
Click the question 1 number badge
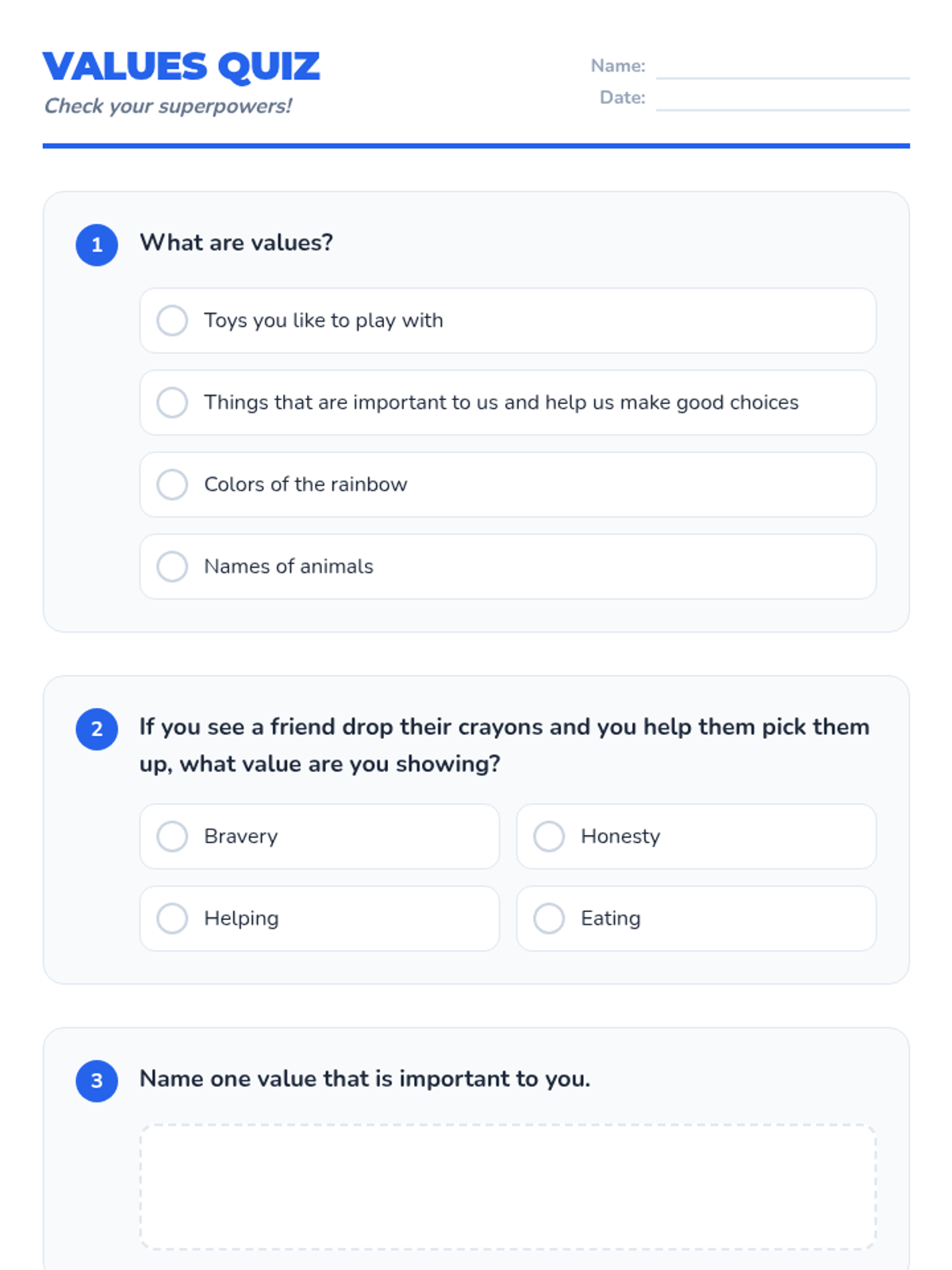click(97, 244)
